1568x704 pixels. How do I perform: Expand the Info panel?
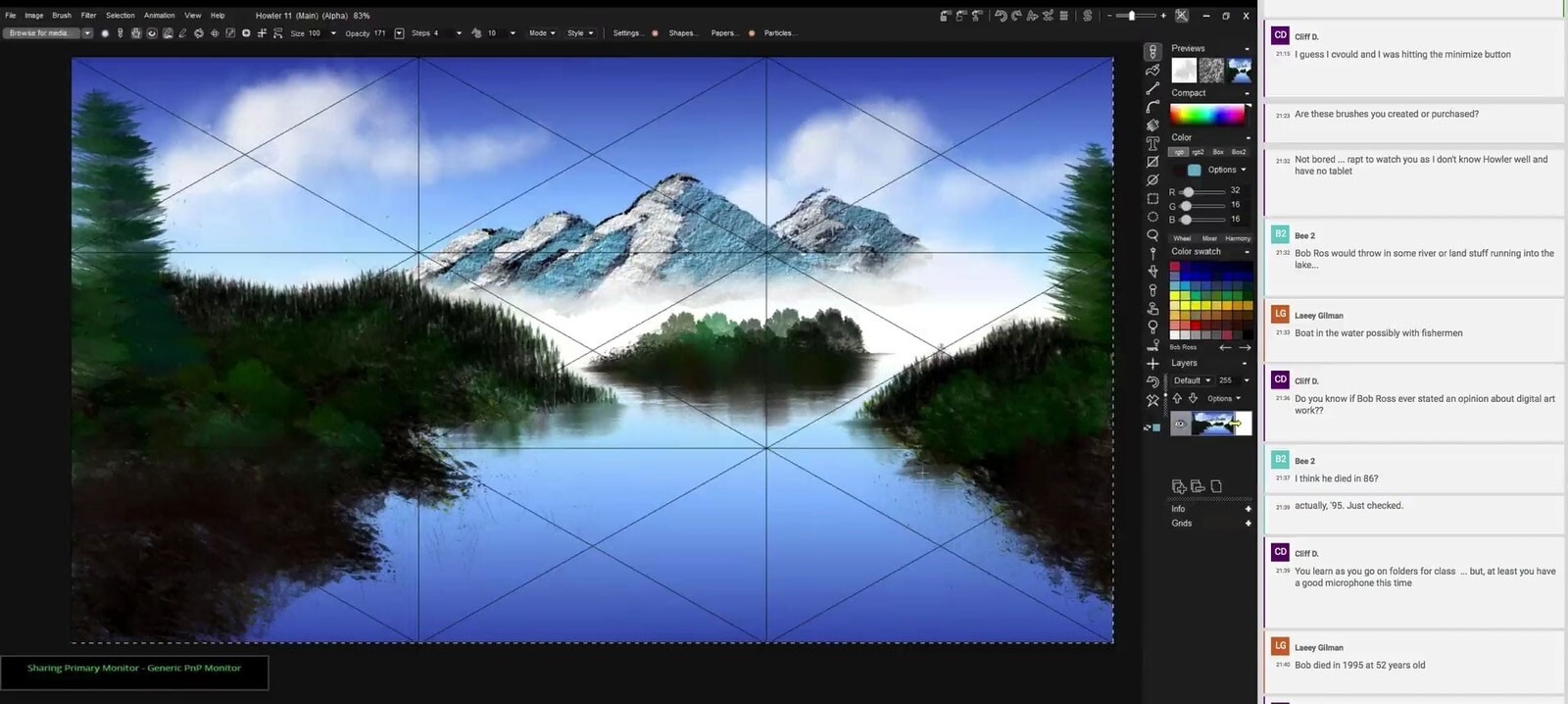(1248, 509)
